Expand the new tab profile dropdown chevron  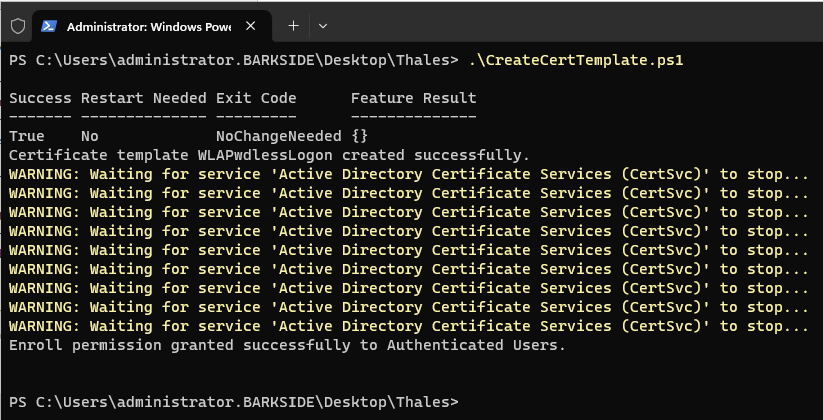323,25
